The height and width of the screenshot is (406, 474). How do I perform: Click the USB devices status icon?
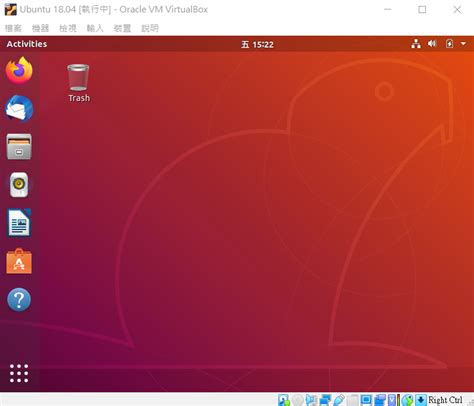[339, 400]
